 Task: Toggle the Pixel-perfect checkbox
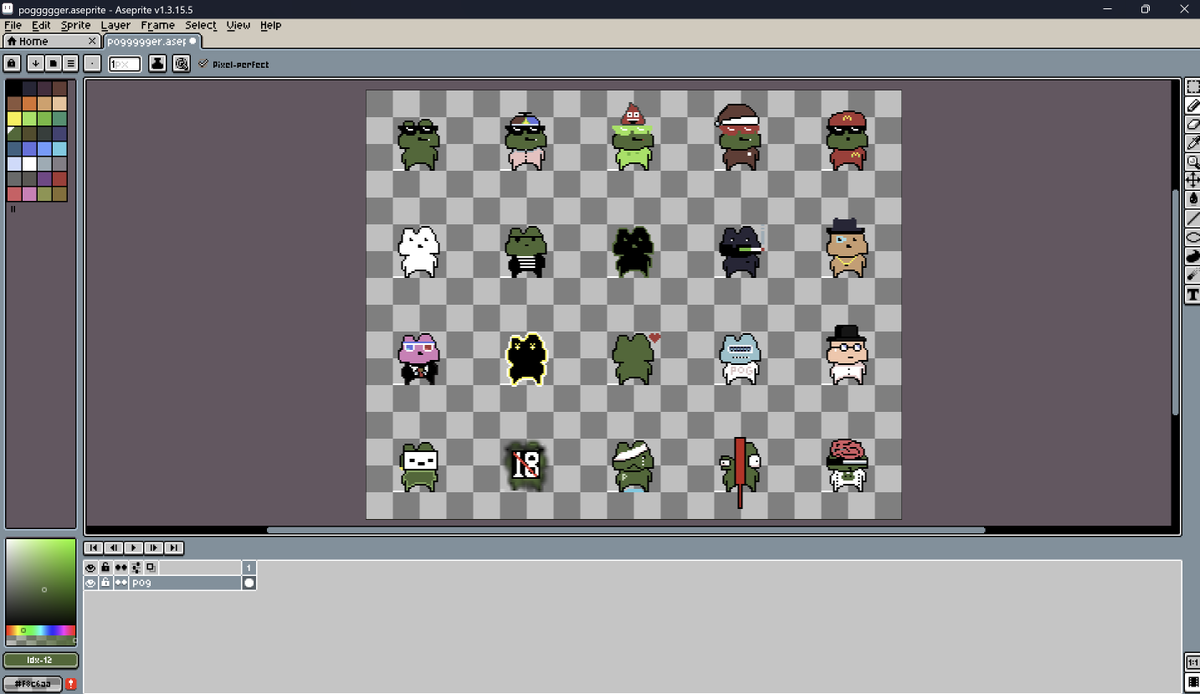233,64
